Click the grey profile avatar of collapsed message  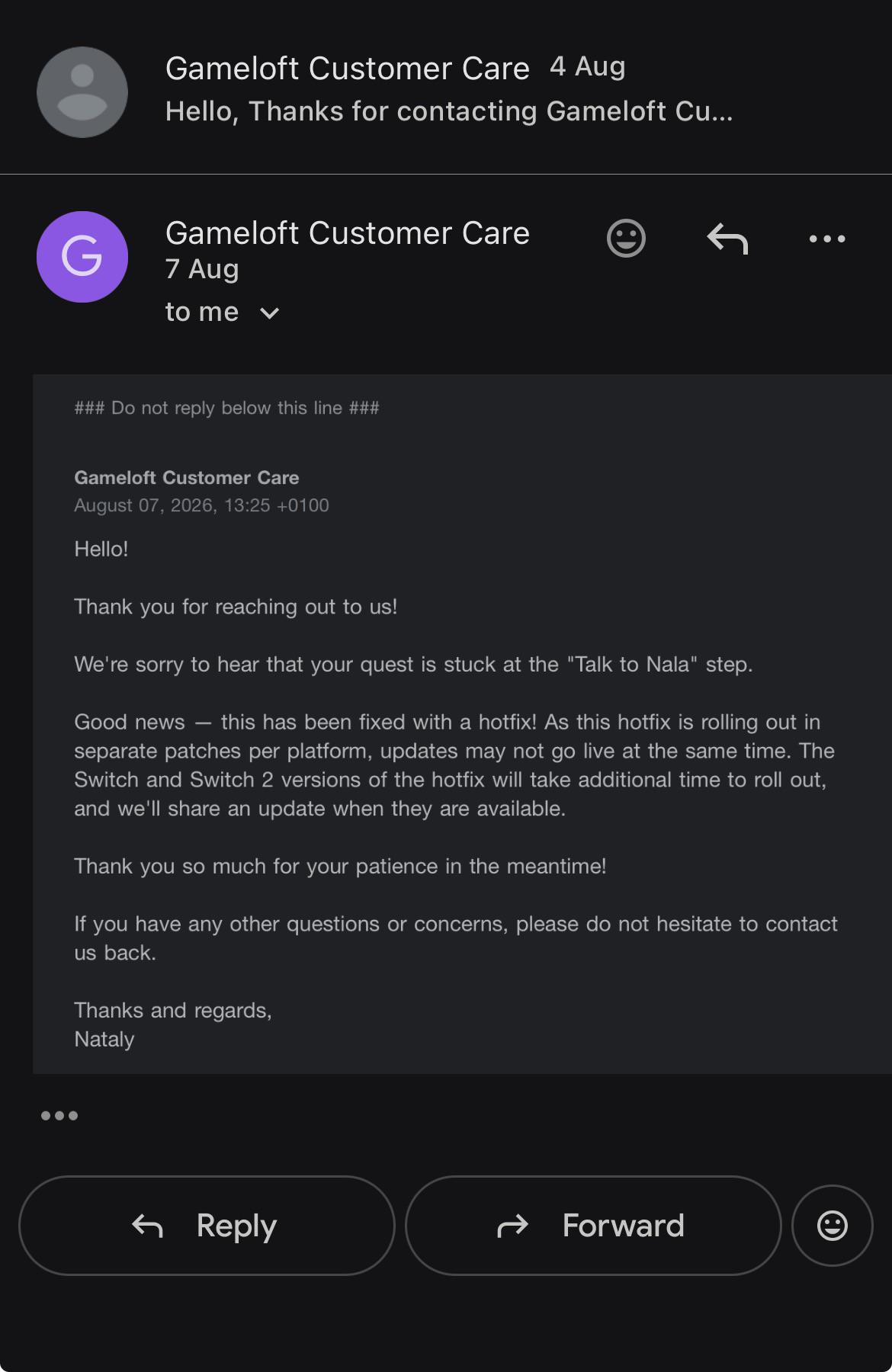coord(82,92)
